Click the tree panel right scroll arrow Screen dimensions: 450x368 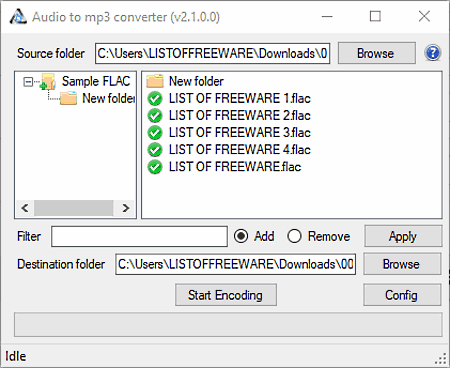click(125, 208)
